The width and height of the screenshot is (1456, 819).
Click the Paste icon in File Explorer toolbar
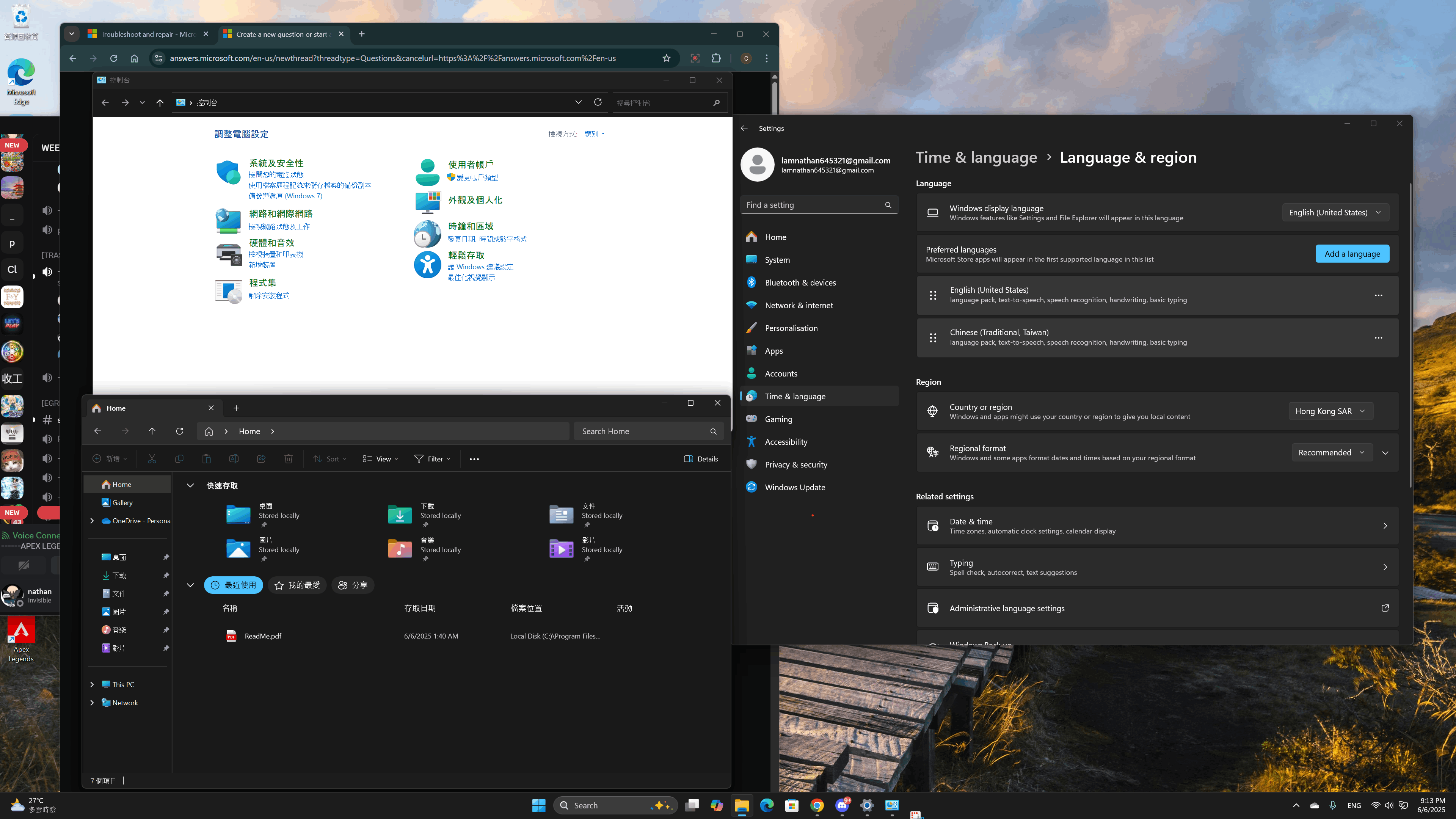(x=206, y=459)
